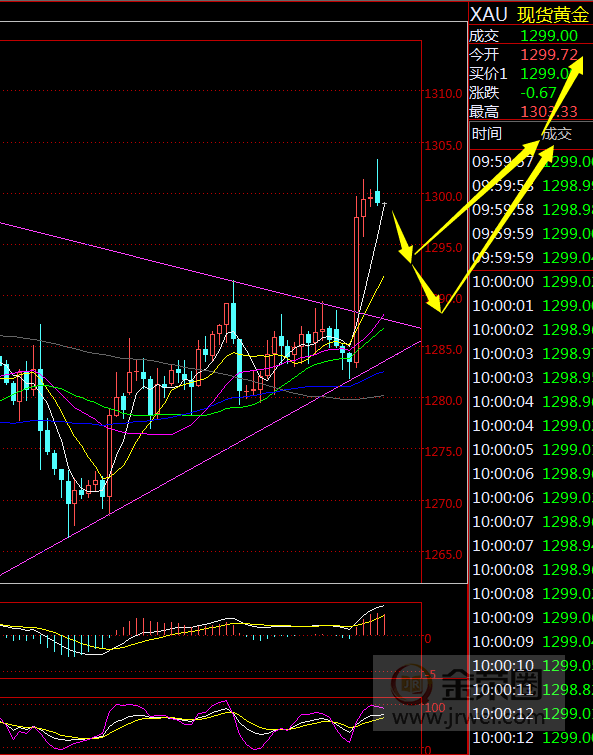Click the 1305.0 price axis label
Image resolution: width=593 pixels, height=755 pixels.
443,145
